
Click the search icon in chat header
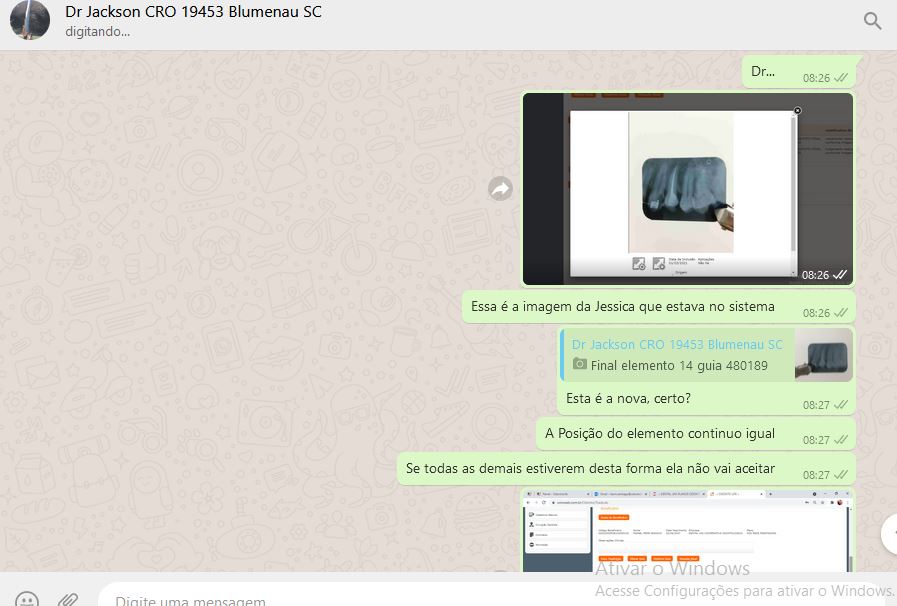tap(872, 21)
